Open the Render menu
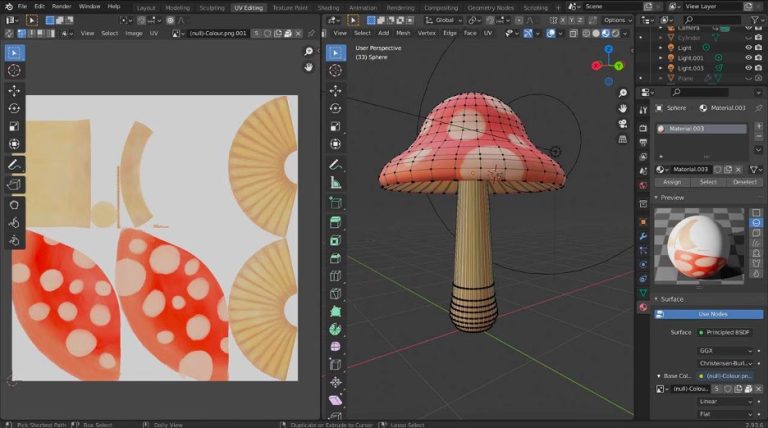This screenshot has height=428, width=768. [61, 6]
